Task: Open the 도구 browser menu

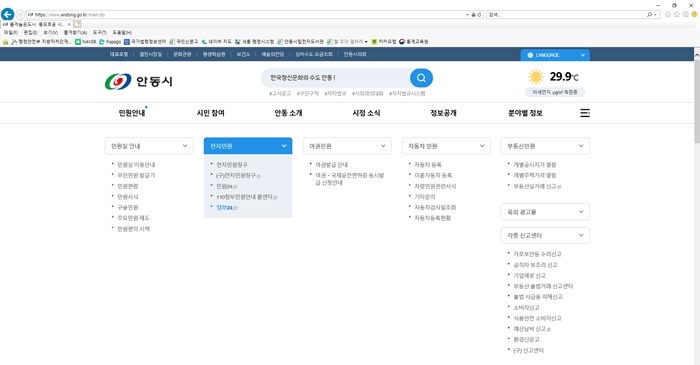Action: point(100,33)
